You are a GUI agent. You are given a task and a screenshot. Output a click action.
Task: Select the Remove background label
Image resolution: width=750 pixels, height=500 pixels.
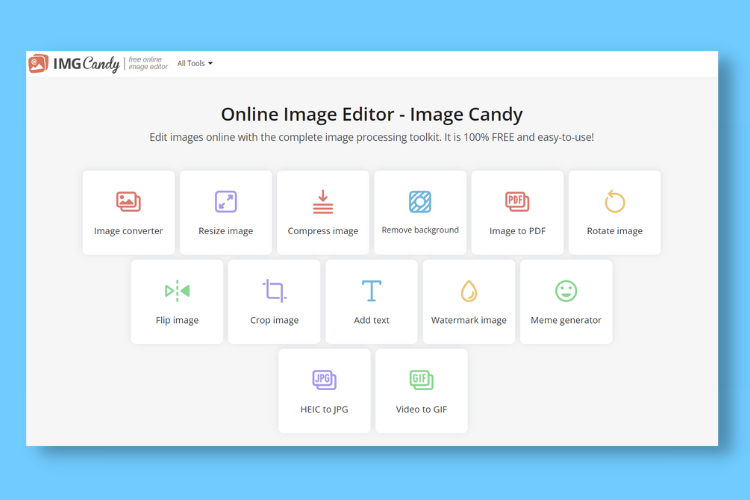[x=420, y=230]
